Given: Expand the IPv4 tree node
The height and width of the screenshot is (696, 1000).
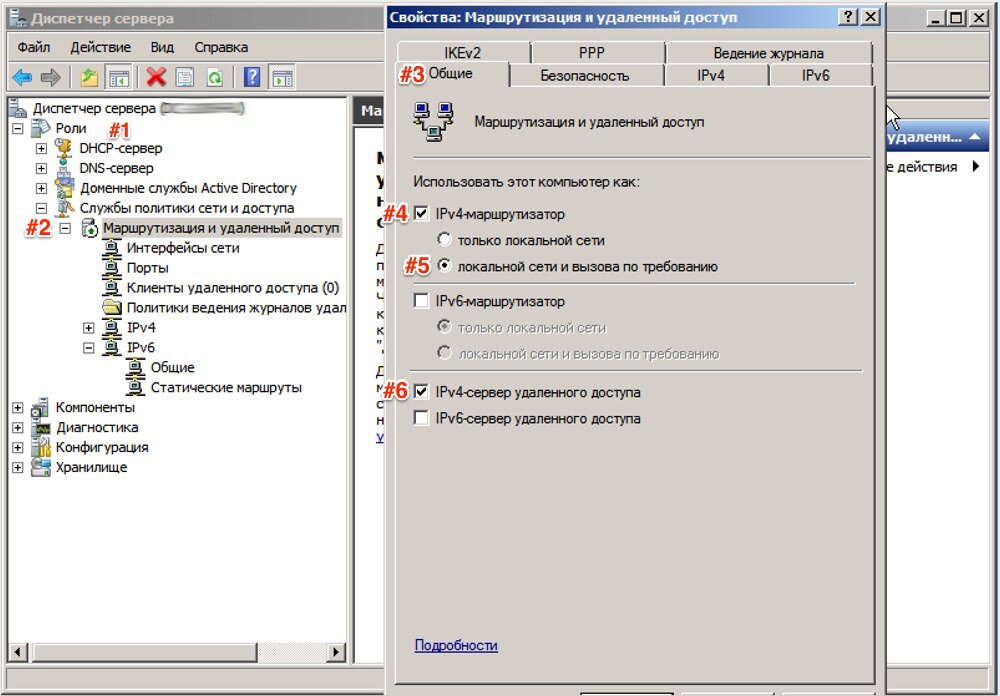Looking at the screenshot, I should 89,328.
